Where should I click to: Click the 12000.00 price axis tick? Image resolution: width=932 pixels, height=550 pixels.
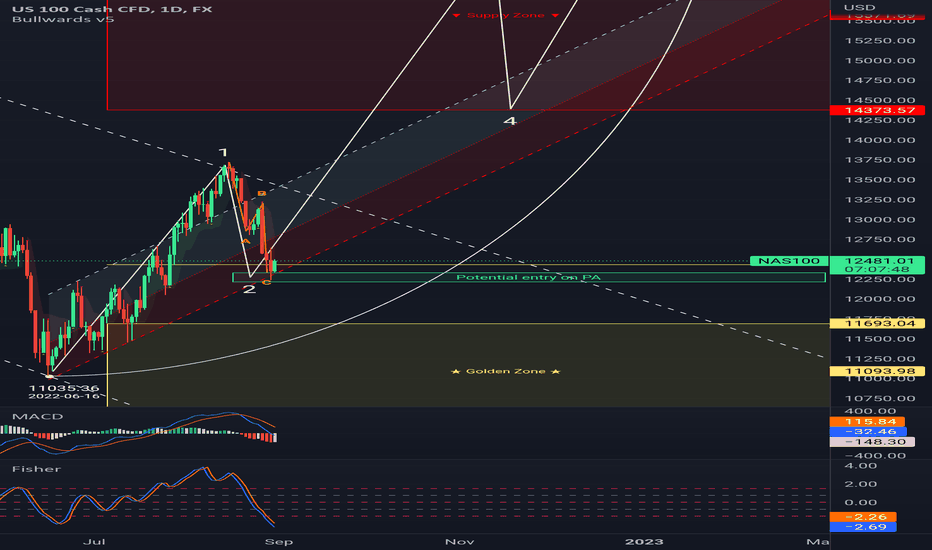[880, 299]
